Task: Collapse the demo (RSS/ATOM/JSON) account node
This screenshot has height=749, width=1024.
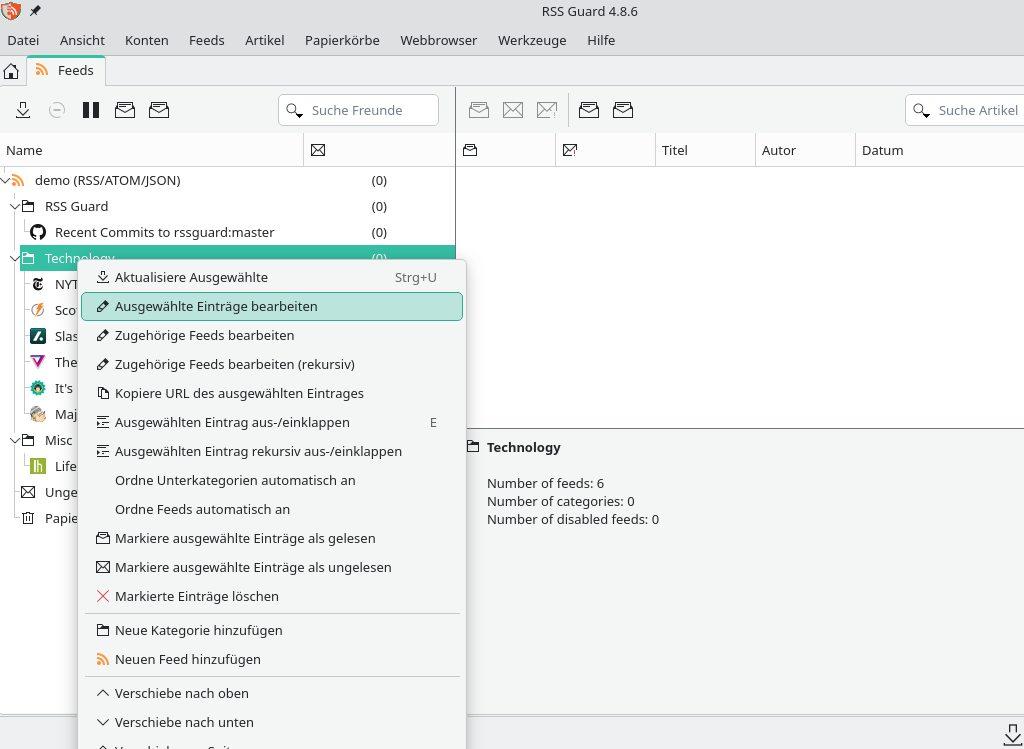Action: pyautogui.click(x=5, y=180)
